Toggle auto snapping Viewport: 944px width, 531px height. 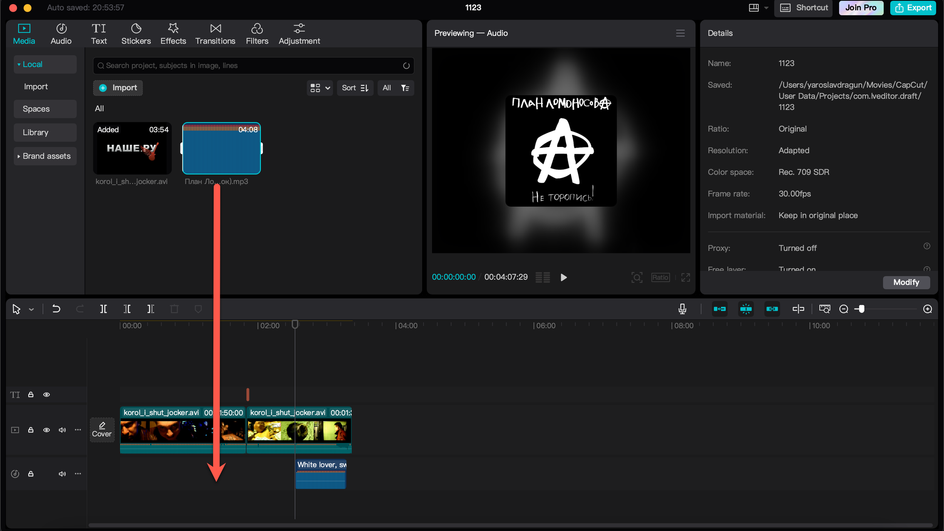[x=745, y=309]
